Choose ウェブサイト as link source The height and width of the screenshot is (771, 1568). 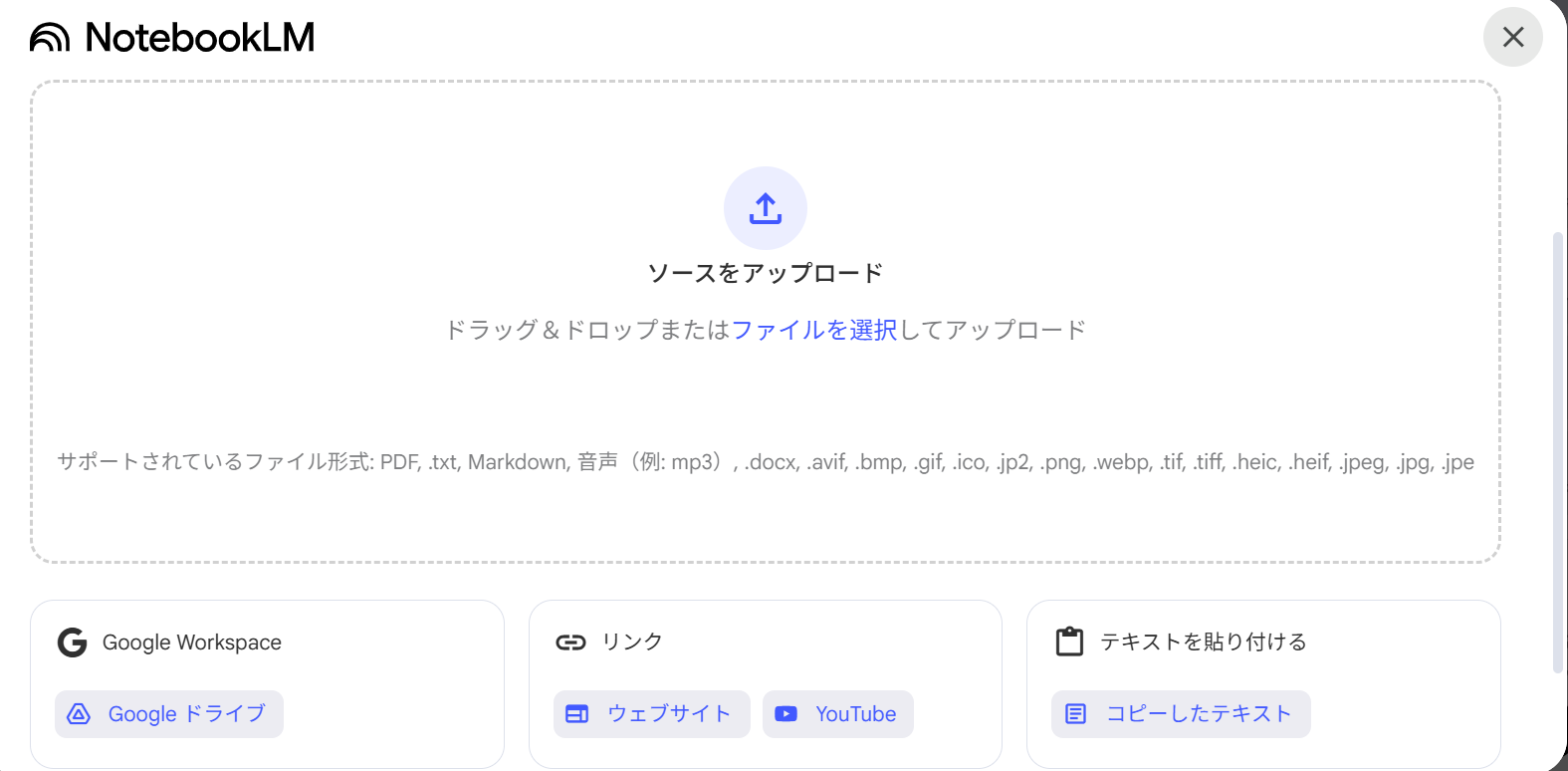pyautogui.click(x=669, y=714)
